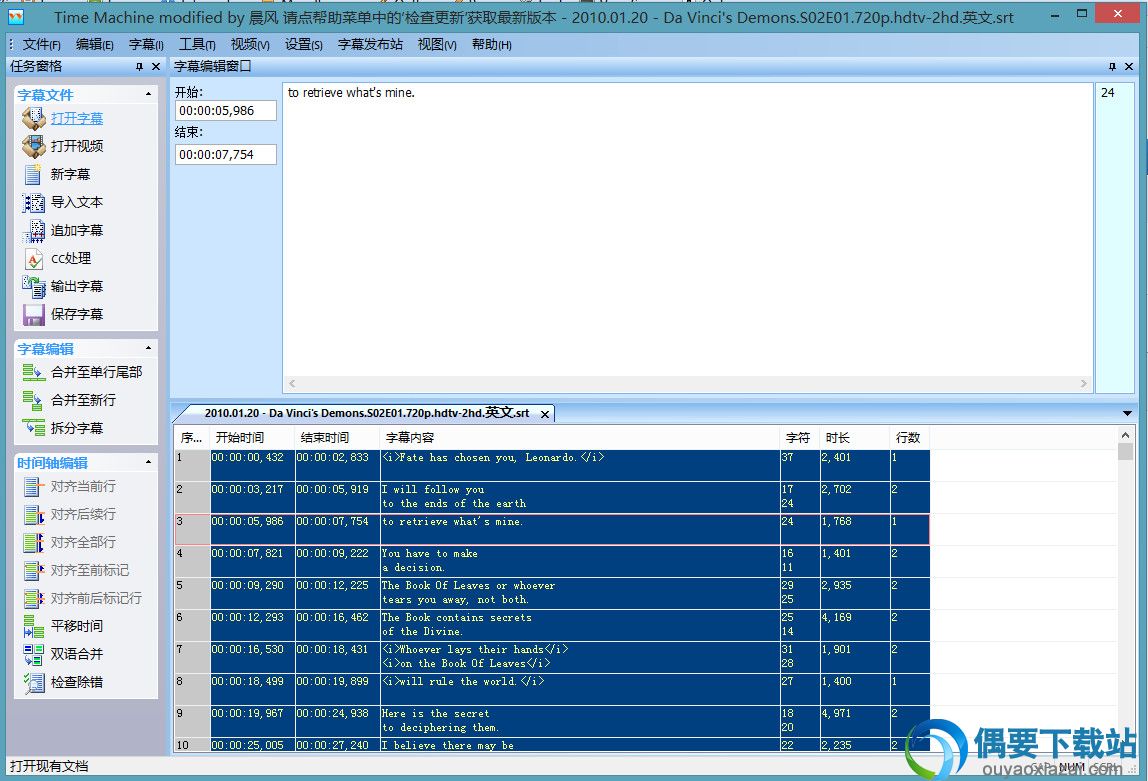Click the editor horizontal scrollbar right arrow

pos(1084,384)
